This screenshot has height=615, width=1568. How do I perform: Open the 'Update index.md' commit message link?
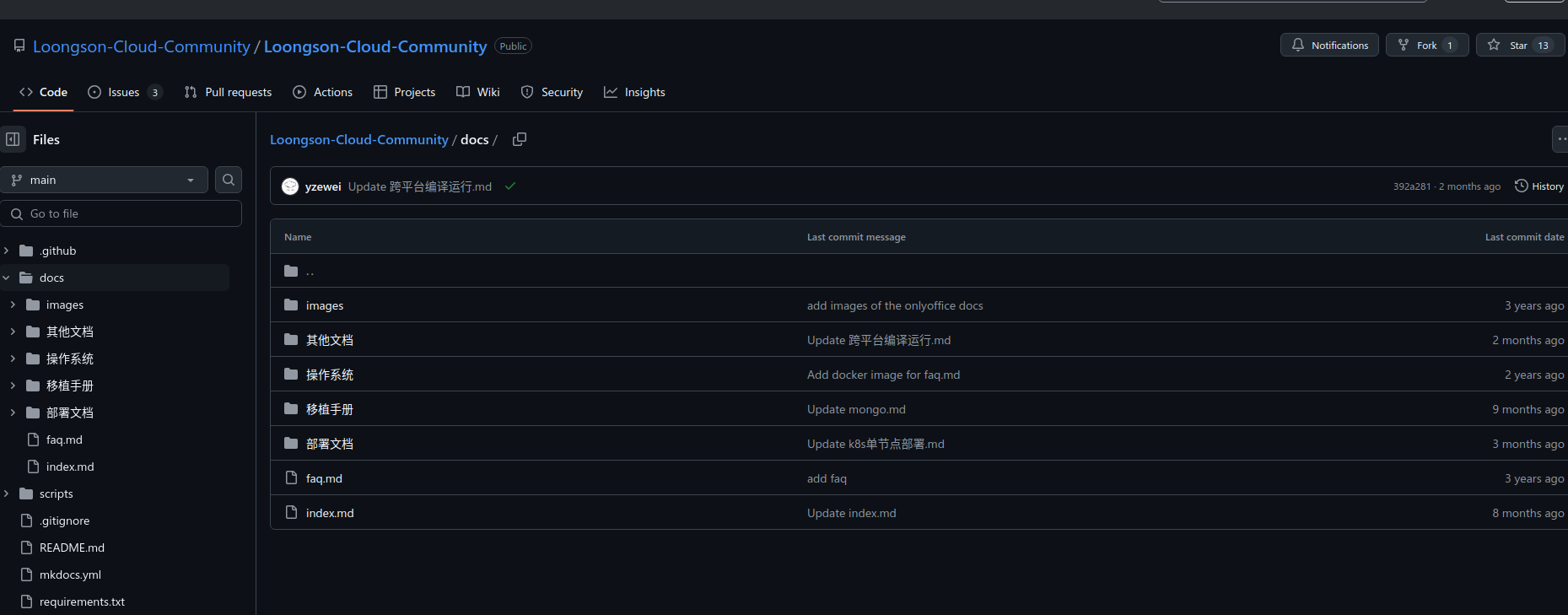[851, 513]
